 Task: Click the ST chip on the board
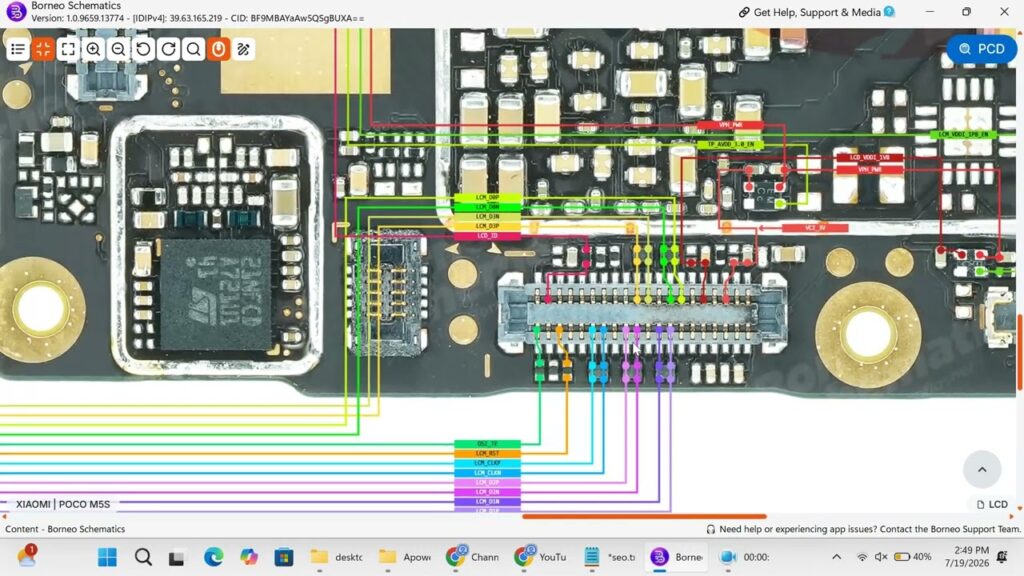(216, 294)
